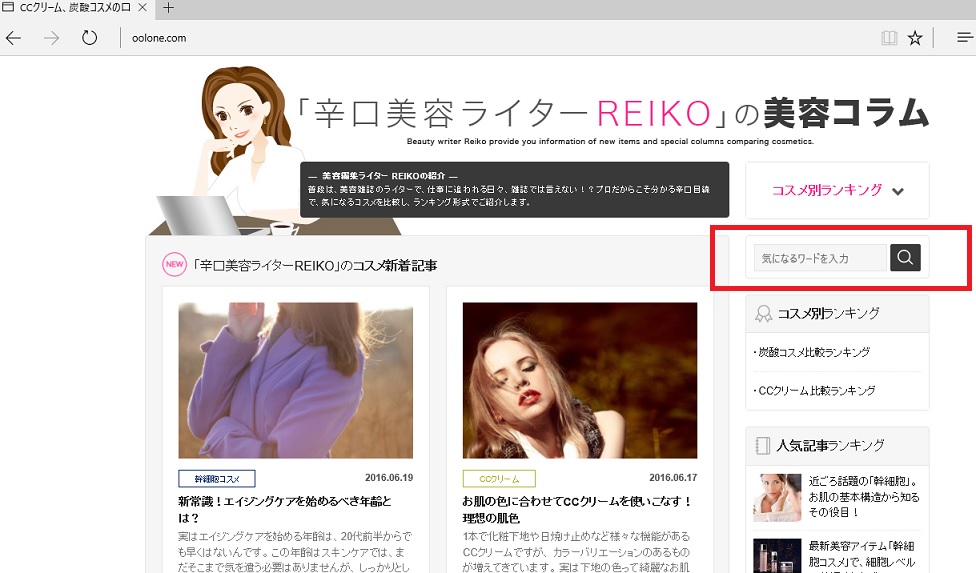Click the ribbon icon by コスメ別ランキング heading

pyautogui.click(x=763, y=314)
